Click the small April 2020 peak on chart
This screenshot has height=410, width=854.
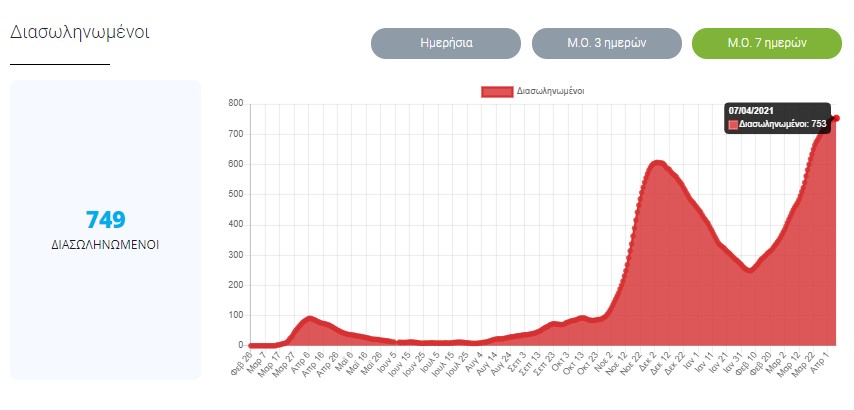click(x=310, y=318)
